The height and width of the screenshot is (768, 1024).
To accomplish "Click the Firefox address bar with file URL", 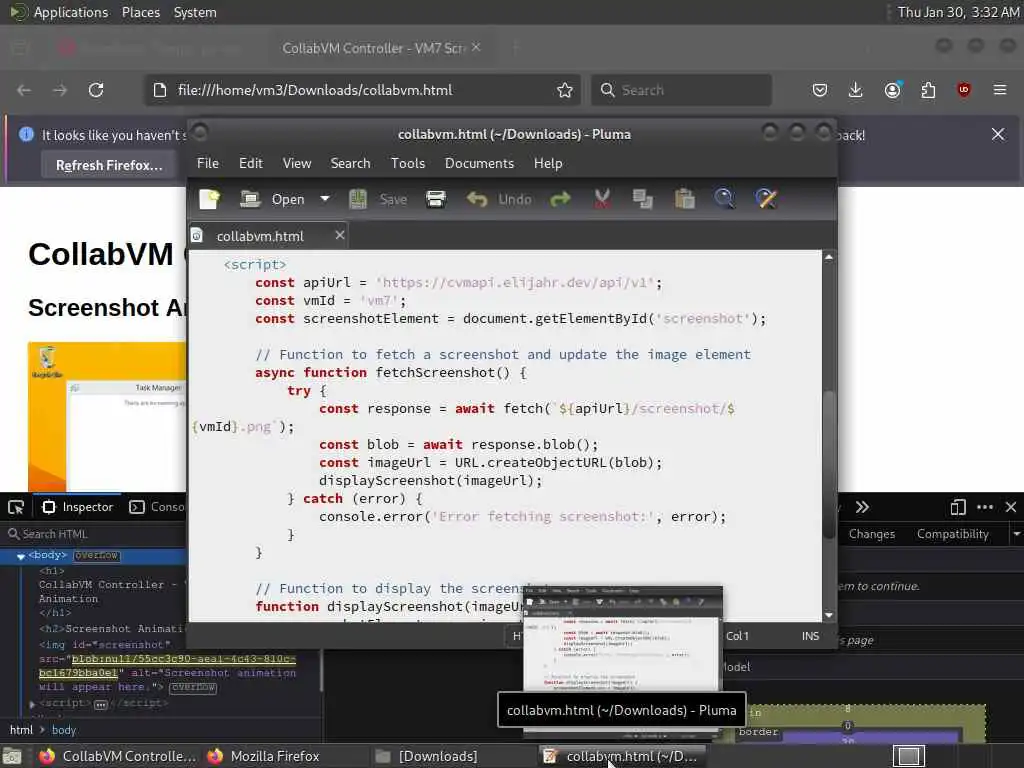I will (362, 90).
